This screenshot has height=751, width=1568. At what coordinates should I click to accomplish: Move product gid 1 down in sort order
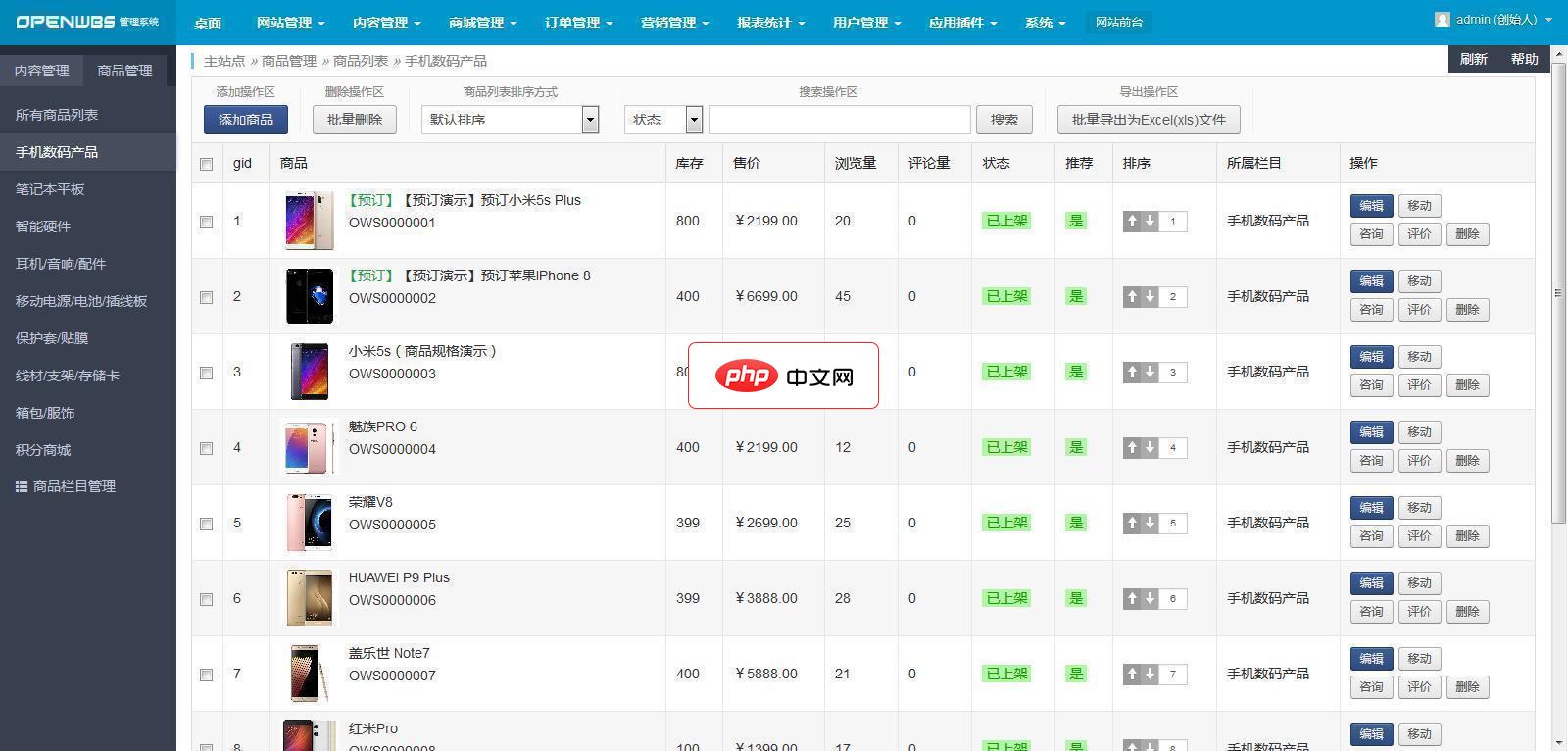coord(1150,222)
